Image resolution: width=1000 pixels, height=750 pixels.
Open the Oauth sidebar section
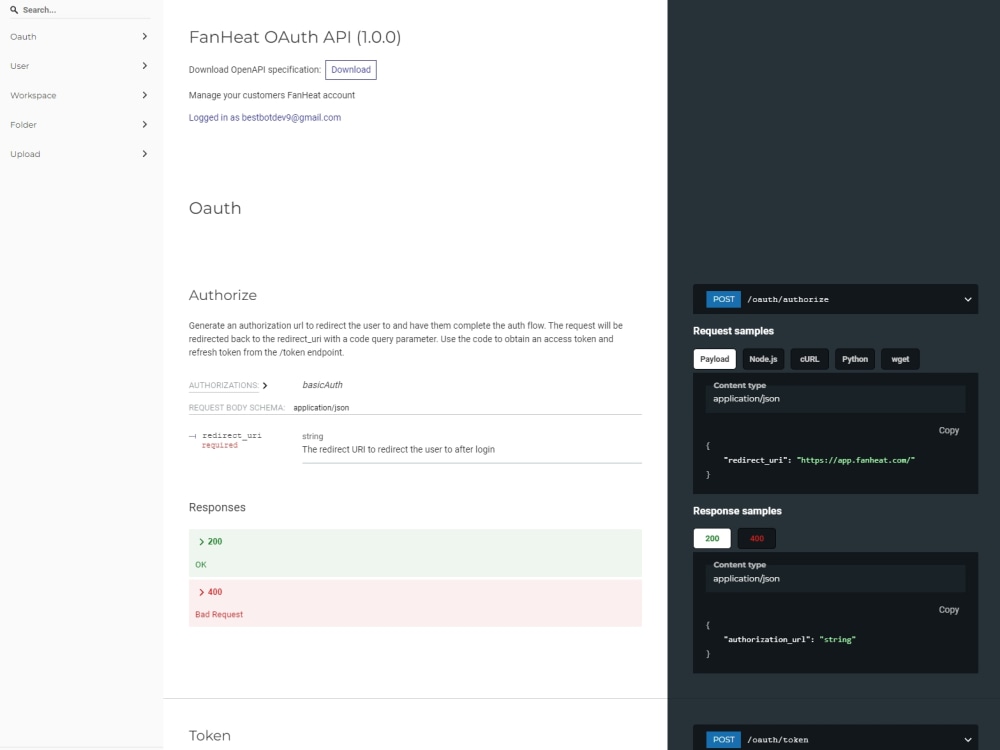coord(81,36)
